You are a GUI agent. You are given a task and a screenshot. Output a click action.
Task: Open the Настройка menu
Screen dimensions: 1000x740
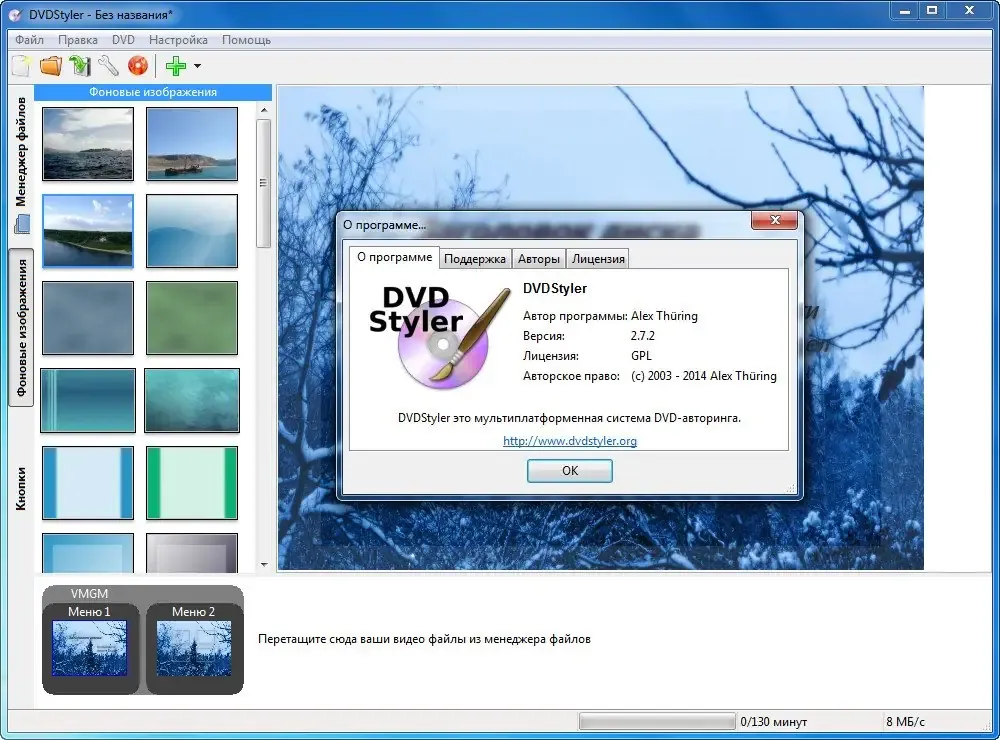point(178,40)
